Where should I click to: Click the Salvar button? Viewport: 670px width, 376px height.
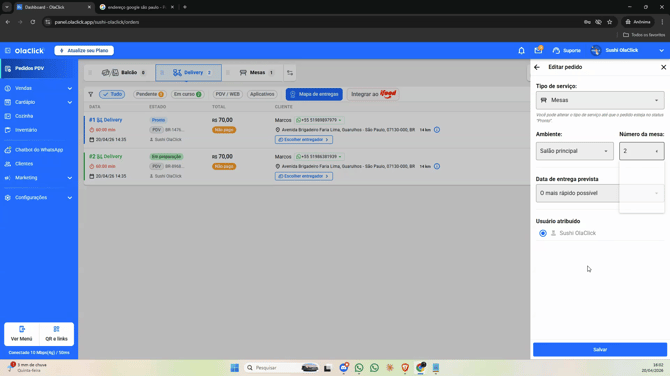pyautogui.click(x=600, y=350)
